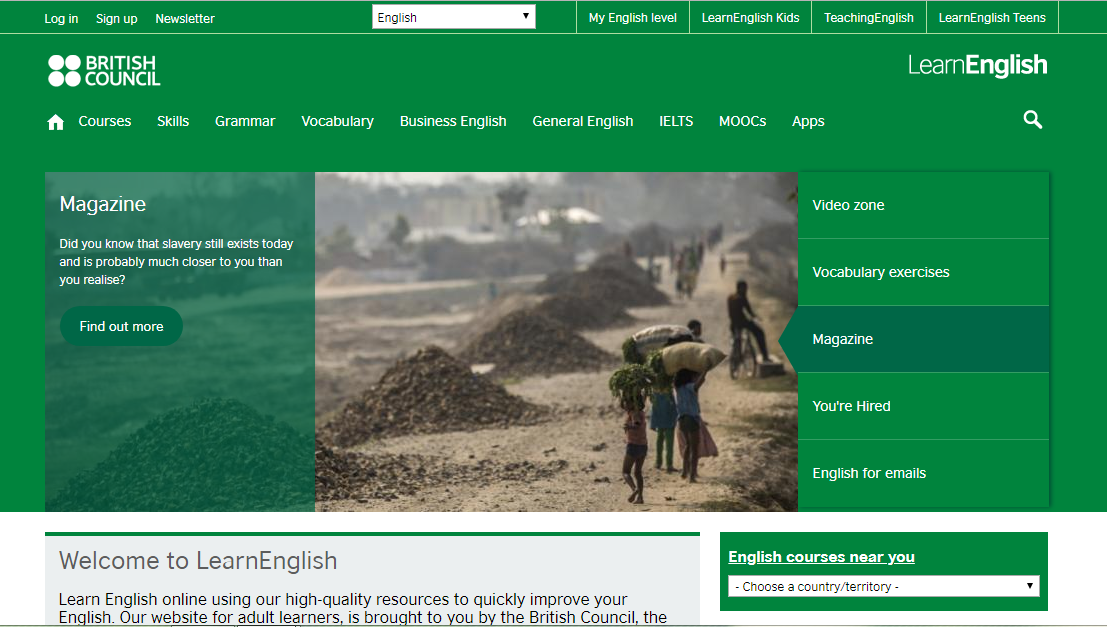Open the Apps menu item
1107x627 pixels.
coord(808,121)
